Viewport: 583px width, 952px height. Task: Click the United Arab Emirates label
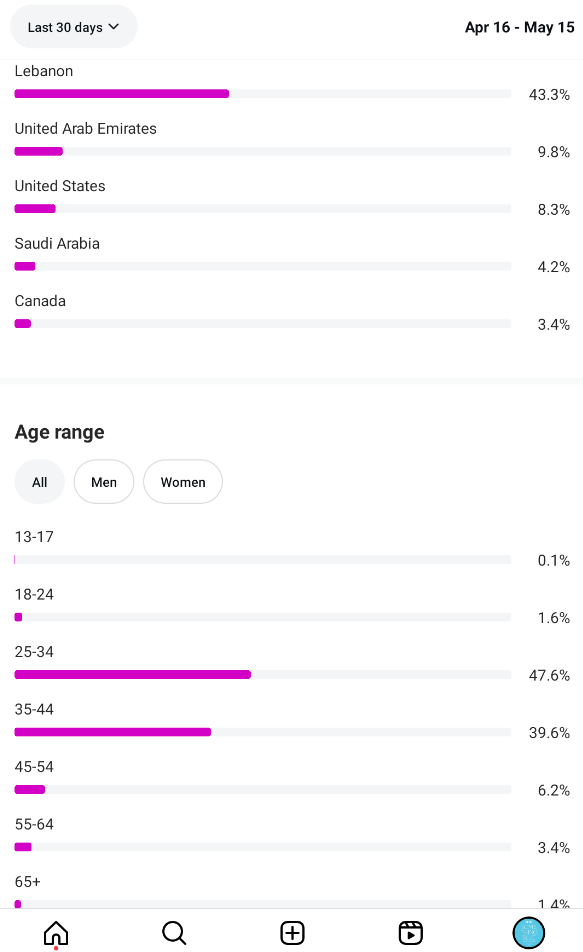point(86,129)
